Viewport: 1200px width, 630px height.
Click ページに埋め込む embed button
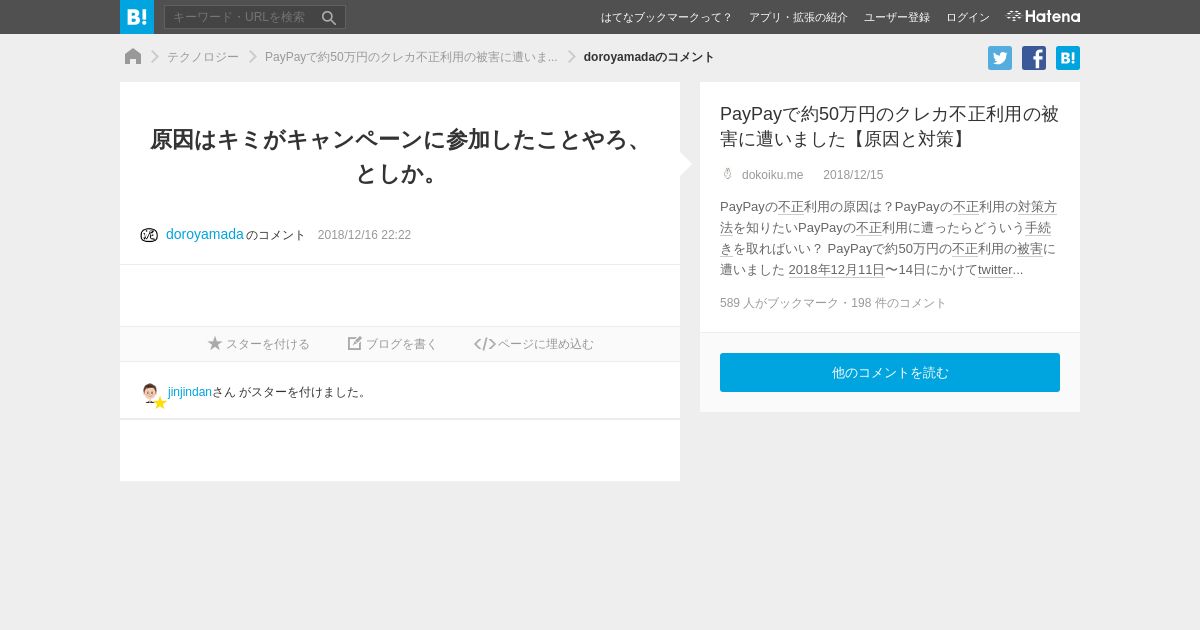534,344
